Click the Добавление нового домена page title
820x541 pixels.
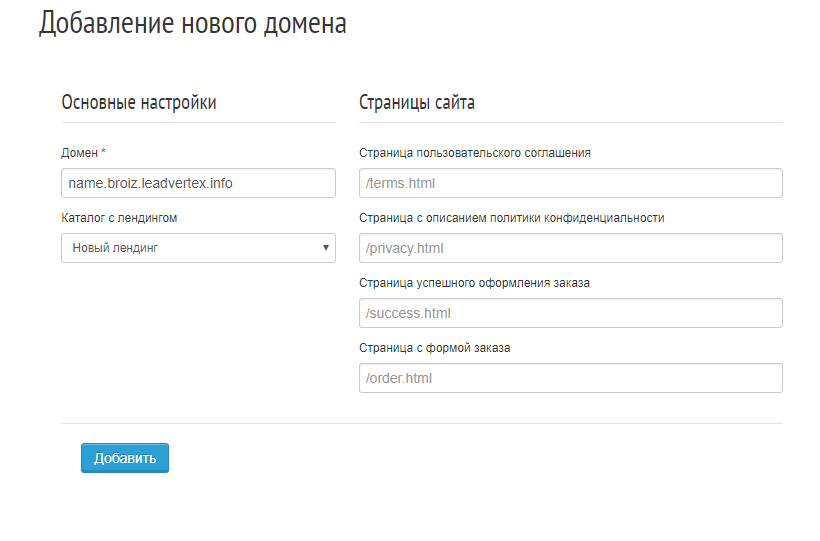pos(193,23)
